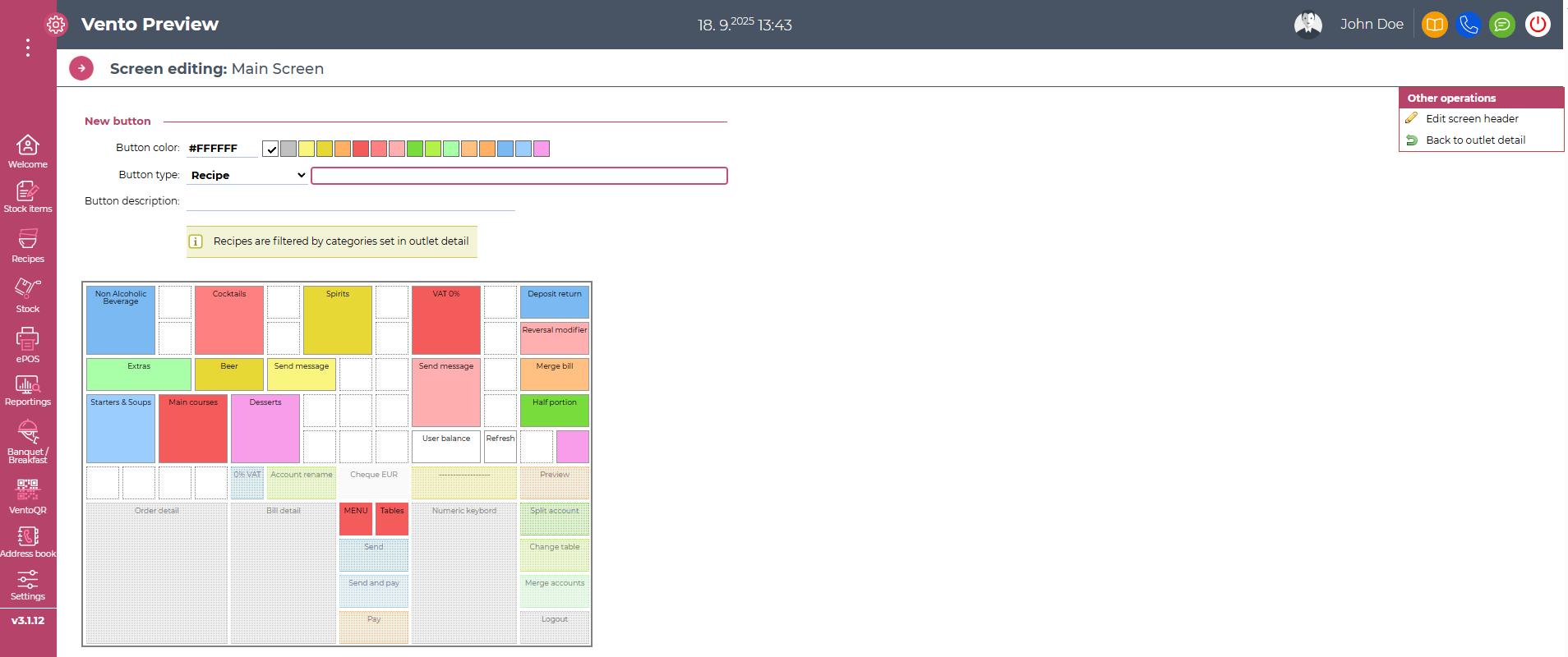Click the info icon in the recipes notice
The width and height of the screenshot is (1568, 657).
point(196,241)
